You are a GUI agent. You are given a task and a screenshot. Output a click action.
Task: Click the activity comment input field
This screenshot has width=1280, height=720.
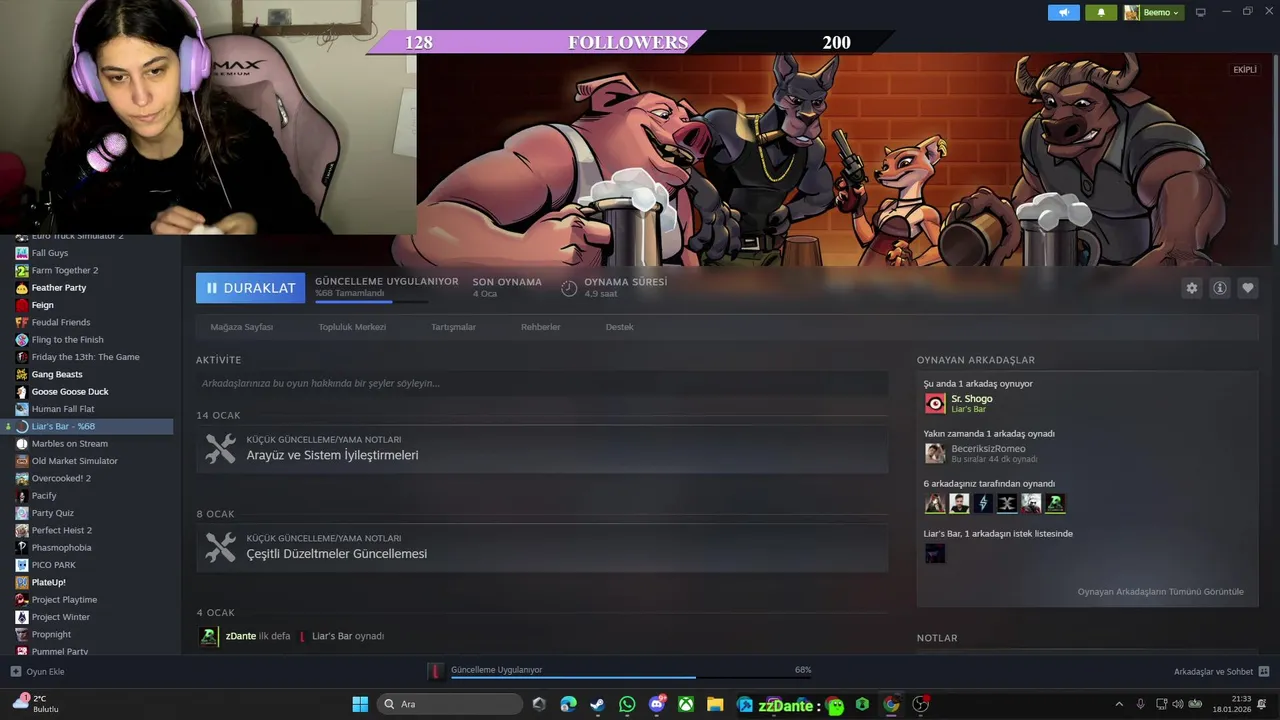click(542, 383)
